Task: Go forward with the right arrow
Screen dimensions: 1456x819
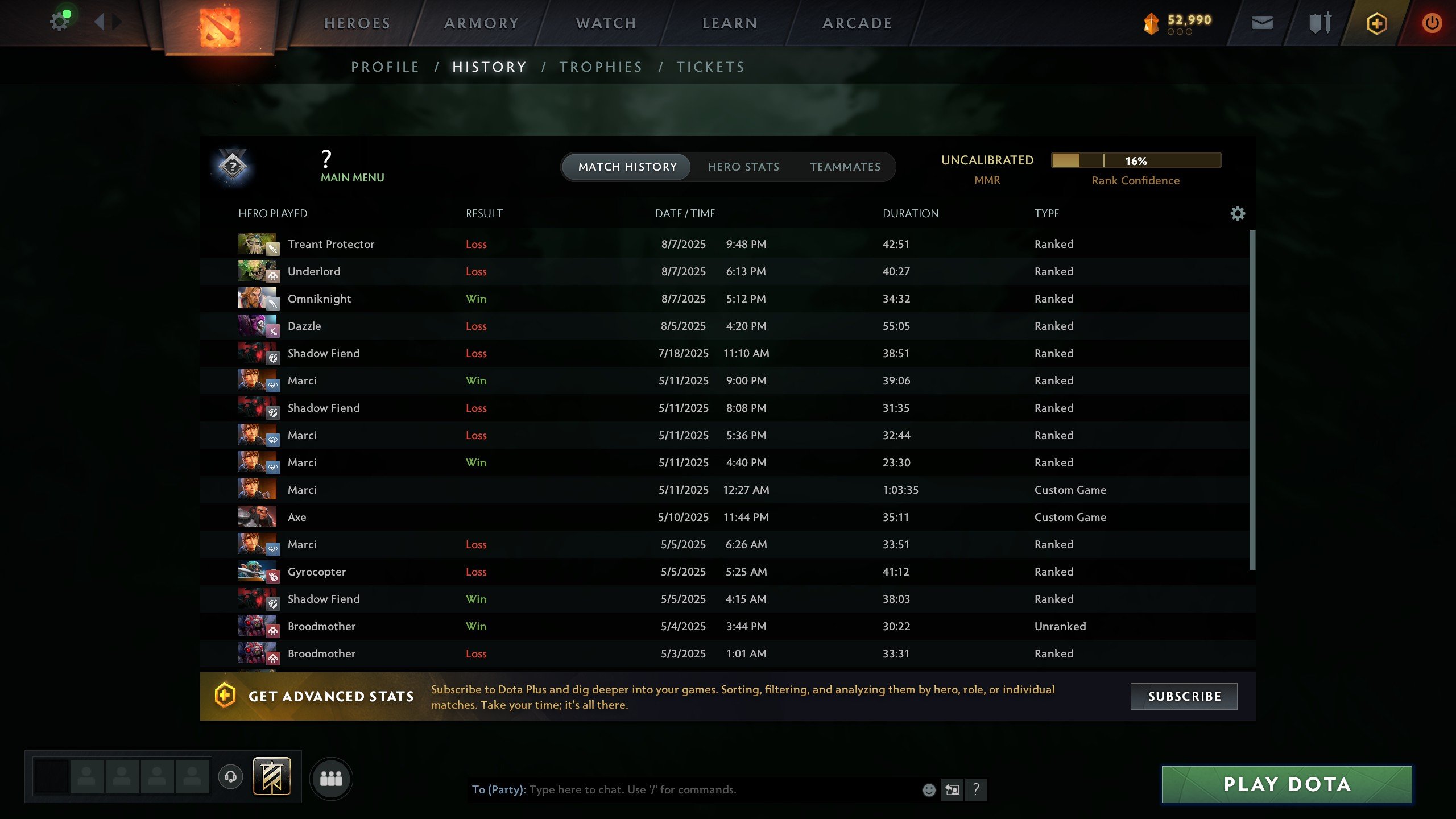Action: coord(117,22)
